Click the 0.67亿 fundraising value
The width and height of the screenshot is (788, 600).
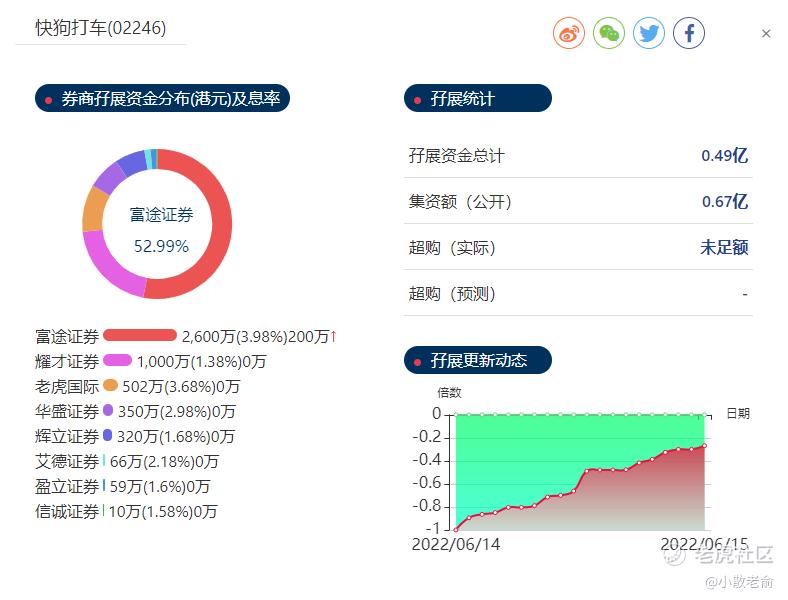(725, 202)
